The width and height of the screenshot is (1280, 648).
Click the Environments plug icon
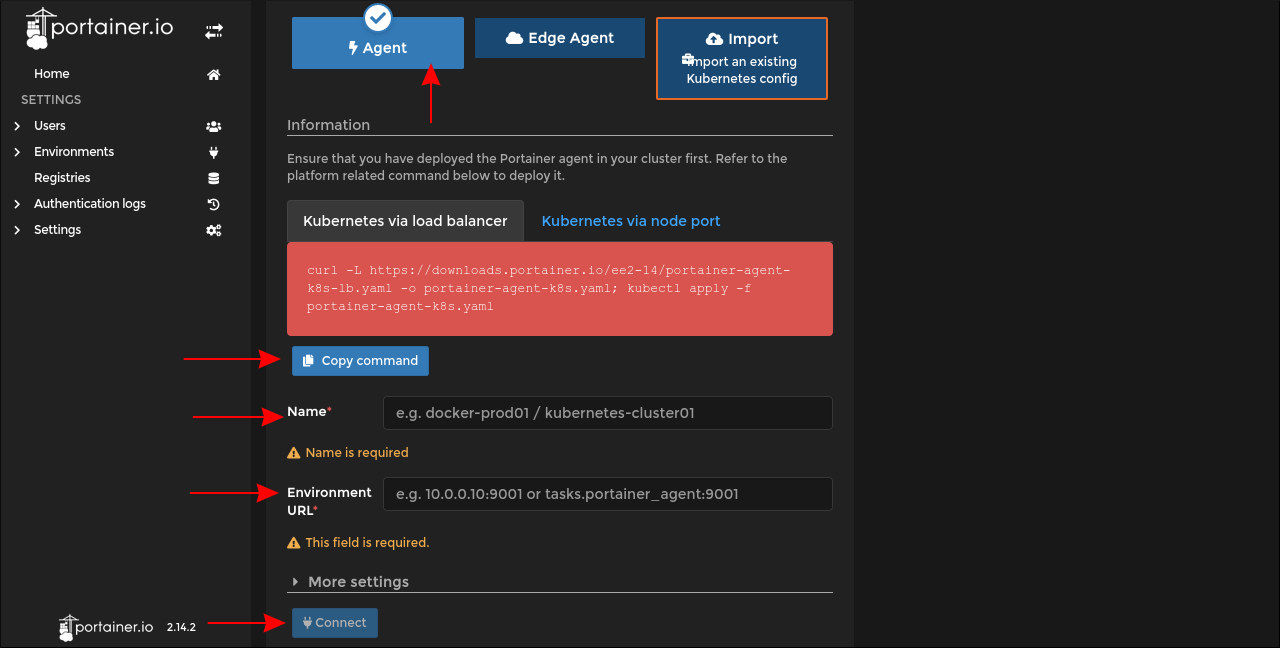pyautogui.click(x=213, y=152)
